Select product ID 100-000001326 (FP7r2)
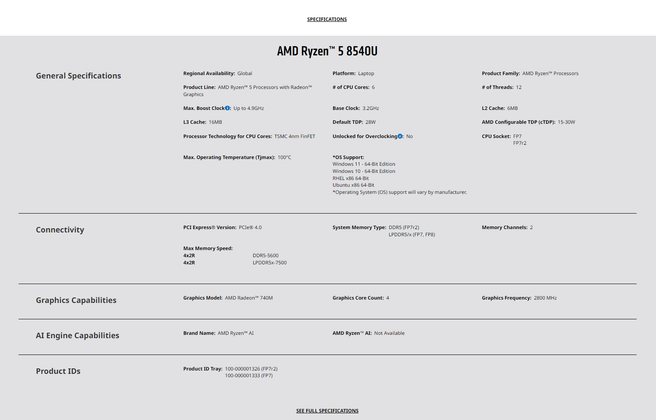Viewport: 656px width, 420px height. tap(251, 369)
